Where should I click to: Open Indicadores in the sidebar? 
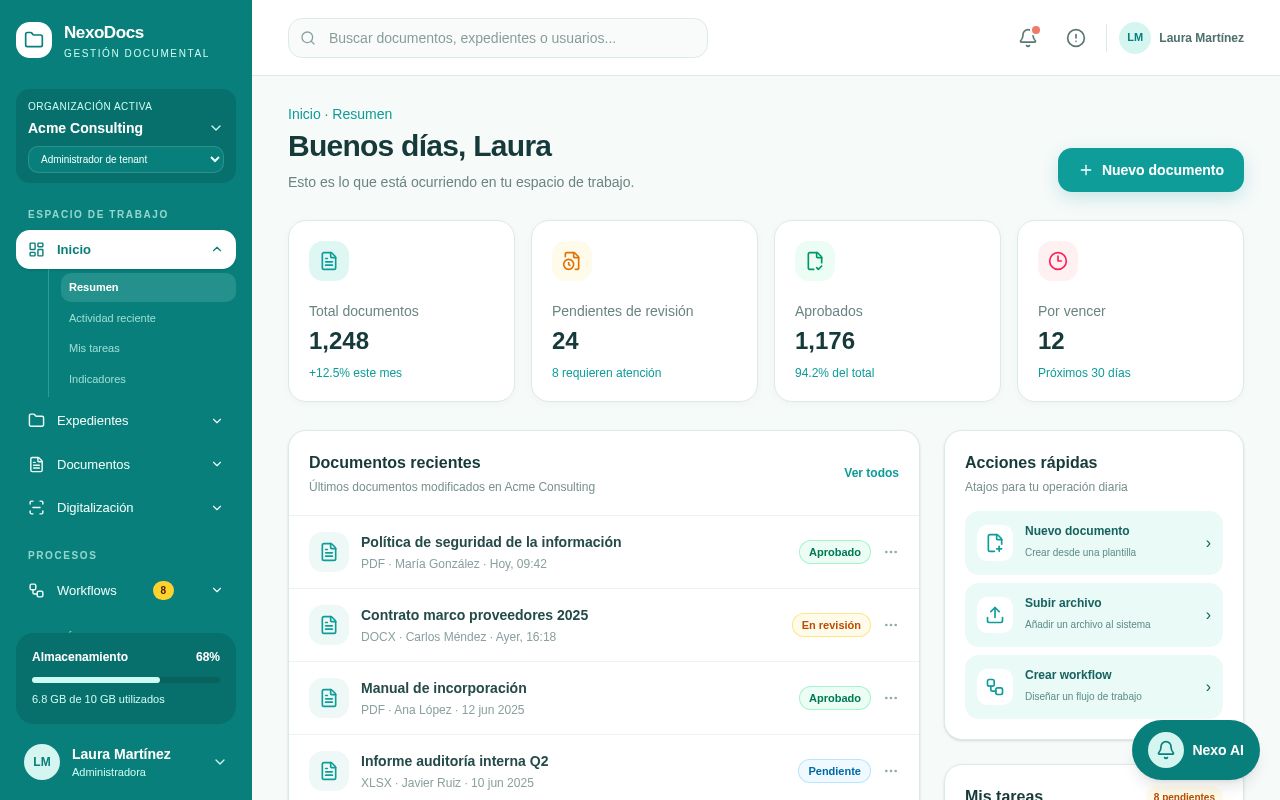click(x=148, y=379)
